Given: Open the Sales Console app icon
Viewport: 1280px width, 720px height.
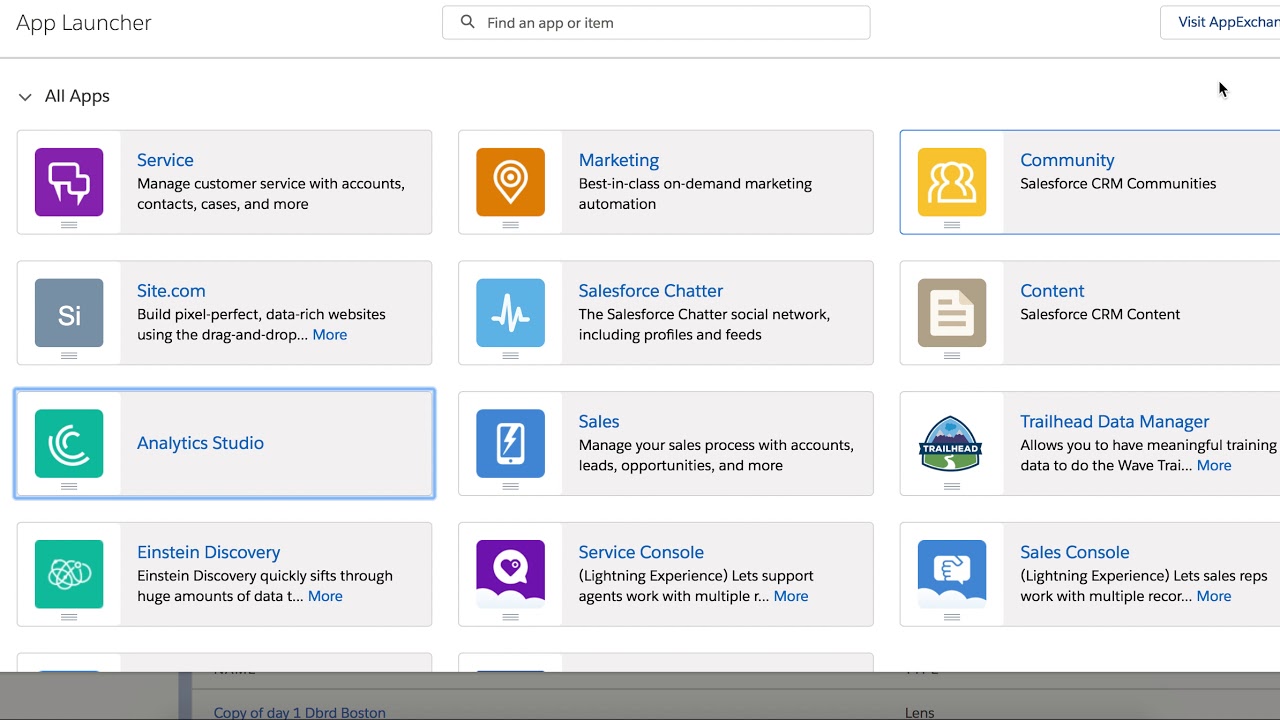Looking at the screenshot, I should [952, 574].
